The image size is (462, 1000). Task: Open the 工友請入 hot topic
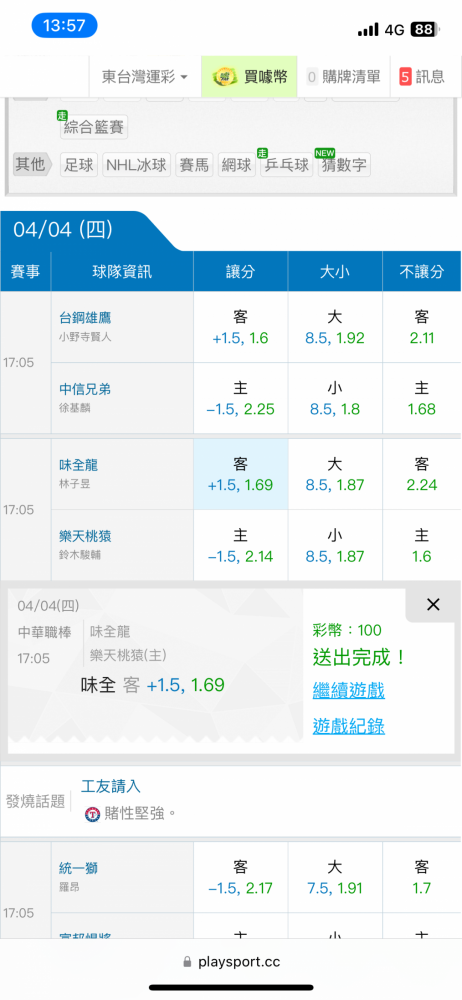[110, 786]
